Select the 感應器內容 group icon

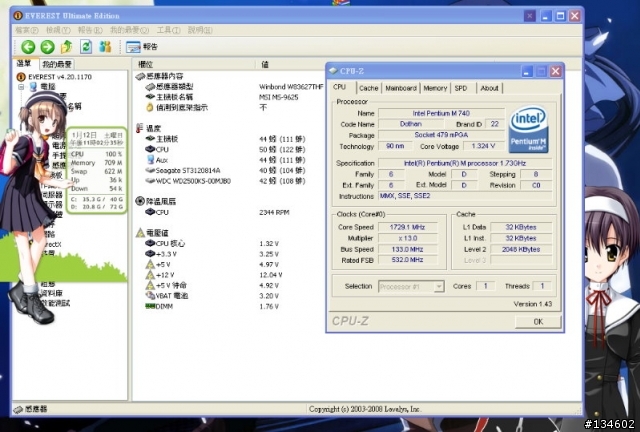pos(140,76)
